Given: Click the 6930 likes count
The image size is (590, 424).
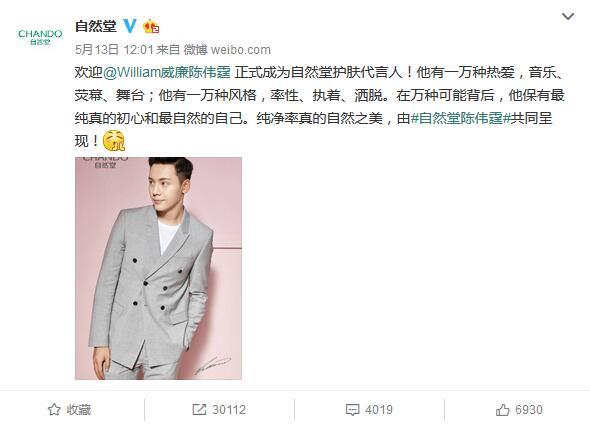Looking at the screenshot, I should pyautogui.click(x=529, y=409).
